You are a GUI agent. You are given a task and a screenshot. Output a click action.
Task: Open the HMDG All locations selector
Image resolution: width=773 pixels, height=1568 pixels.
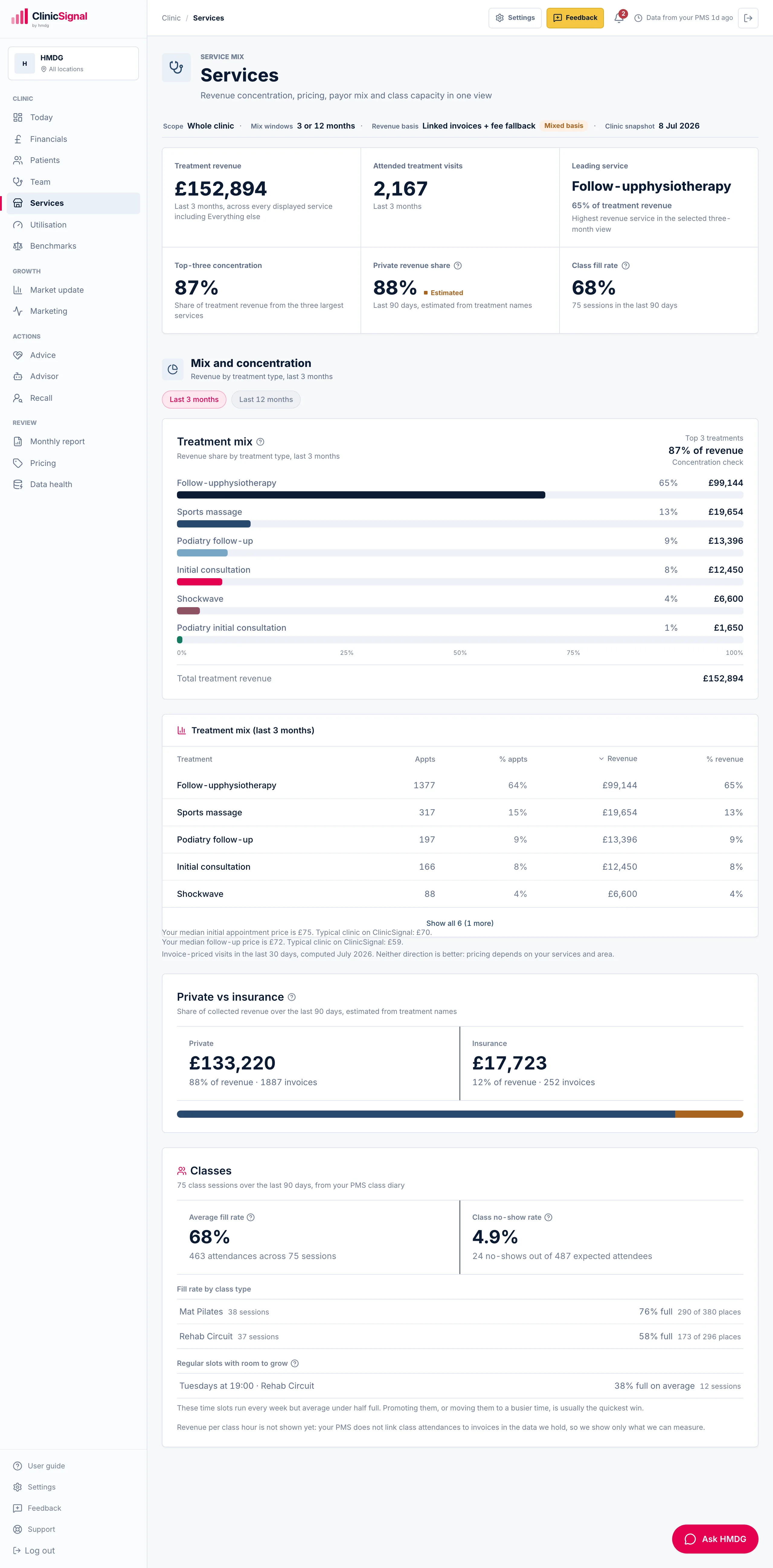tap(73, 63)
